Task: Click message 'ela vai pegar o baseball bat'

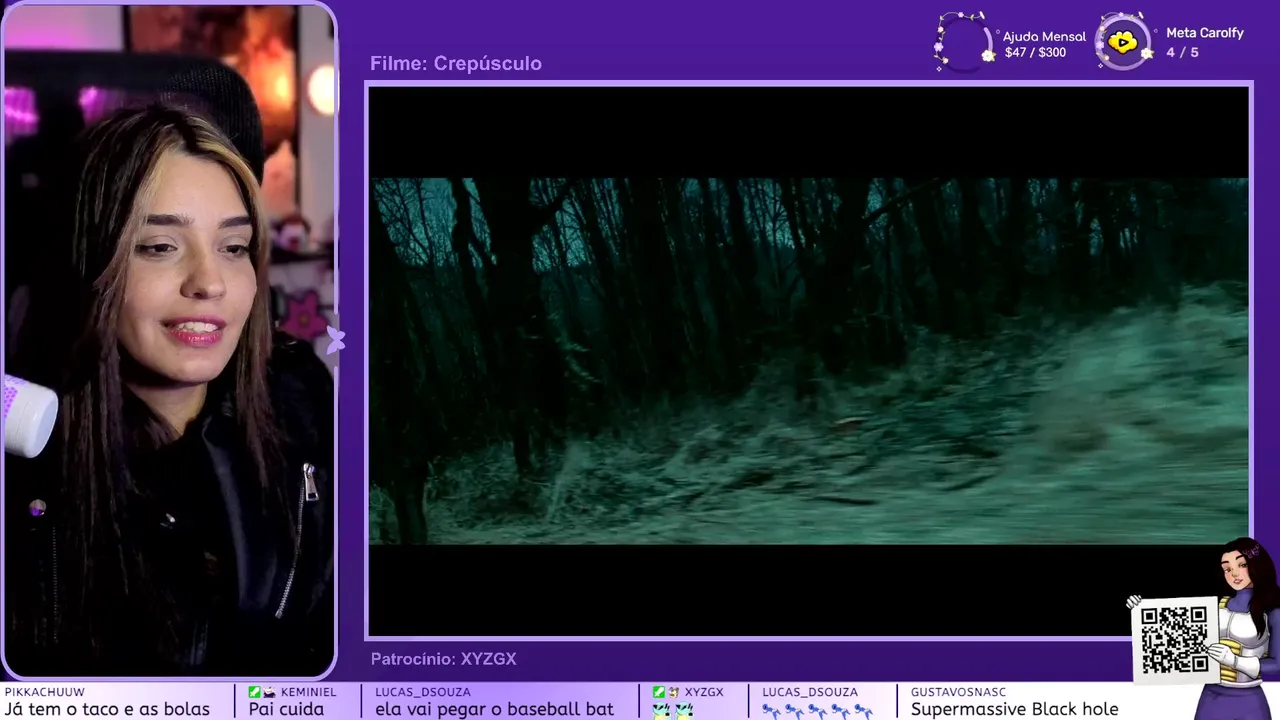Action: click(495, 709)
